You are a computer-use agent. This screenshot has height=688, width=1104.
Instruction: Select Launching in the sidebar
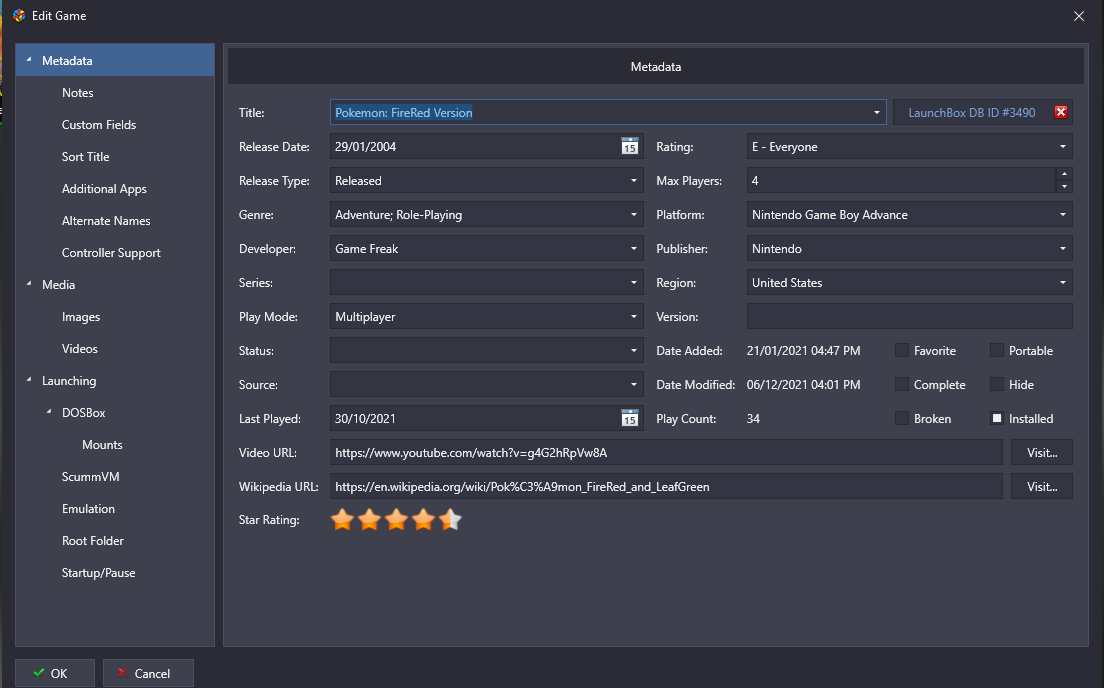[69, 381]
